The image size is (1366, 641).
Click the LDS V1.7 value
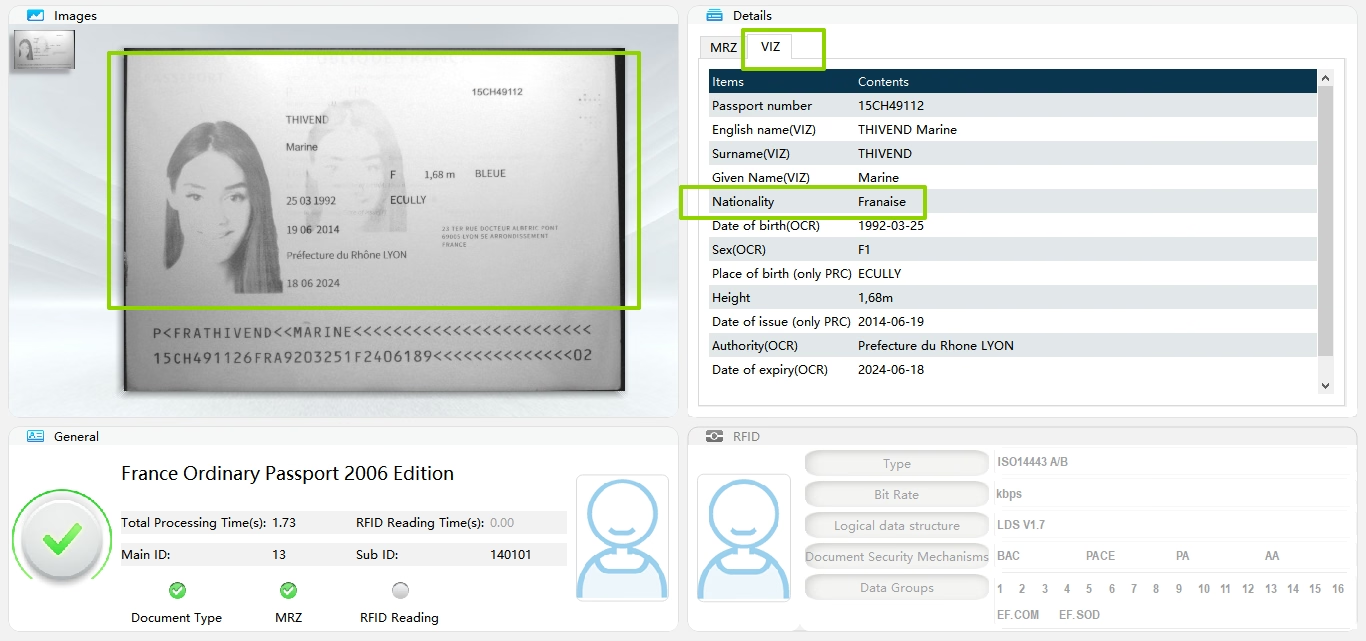(1021, 525)
